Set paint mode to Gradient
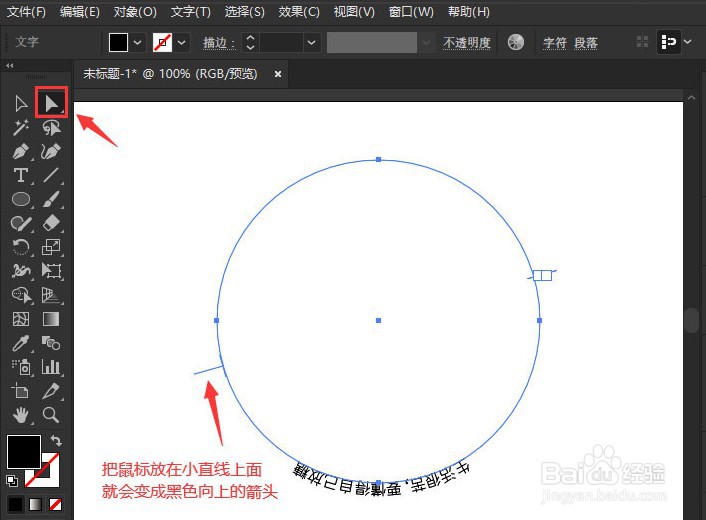This screenshot has width=706, height=520. 36,504
